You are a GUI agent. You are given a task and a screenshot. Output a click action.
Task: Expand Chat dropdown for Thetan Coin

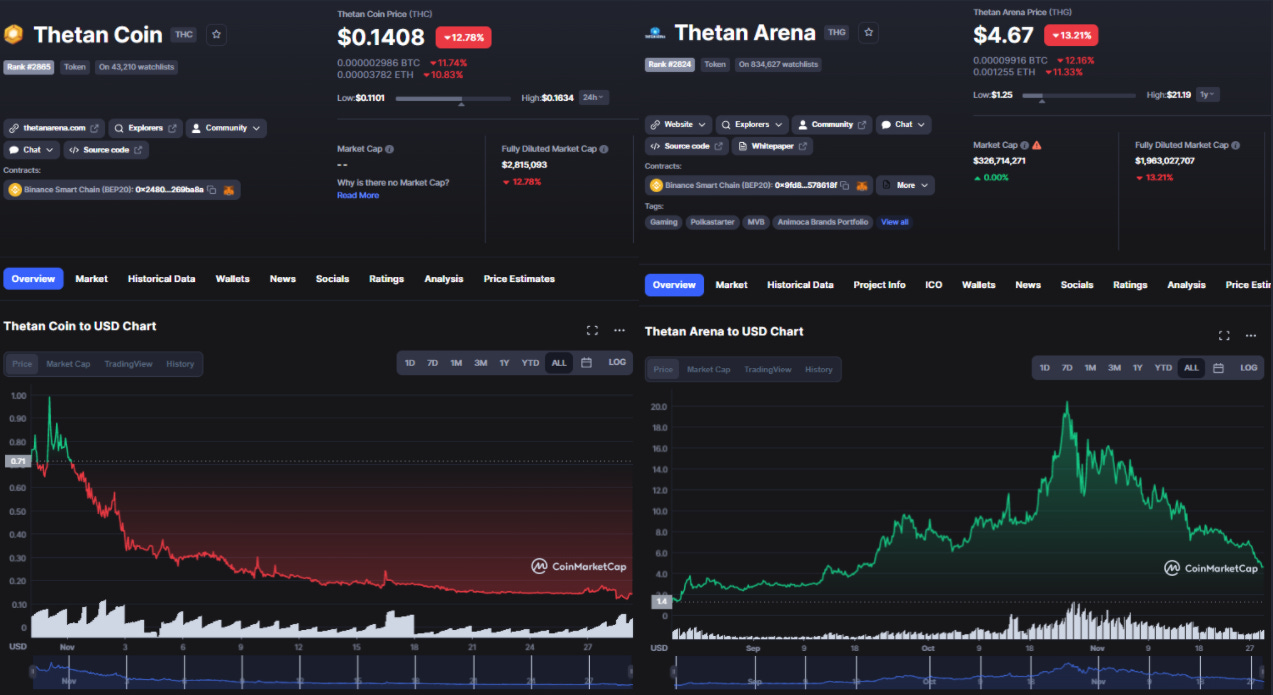(32, 150)
